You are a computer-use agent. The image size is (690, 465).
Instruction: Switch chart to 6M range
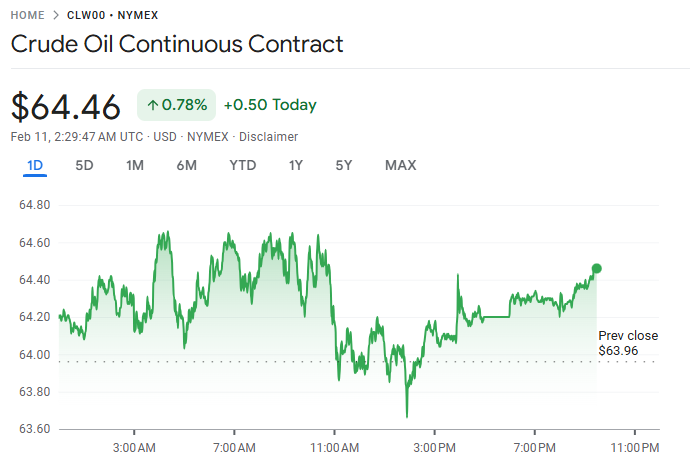[186, 165]
